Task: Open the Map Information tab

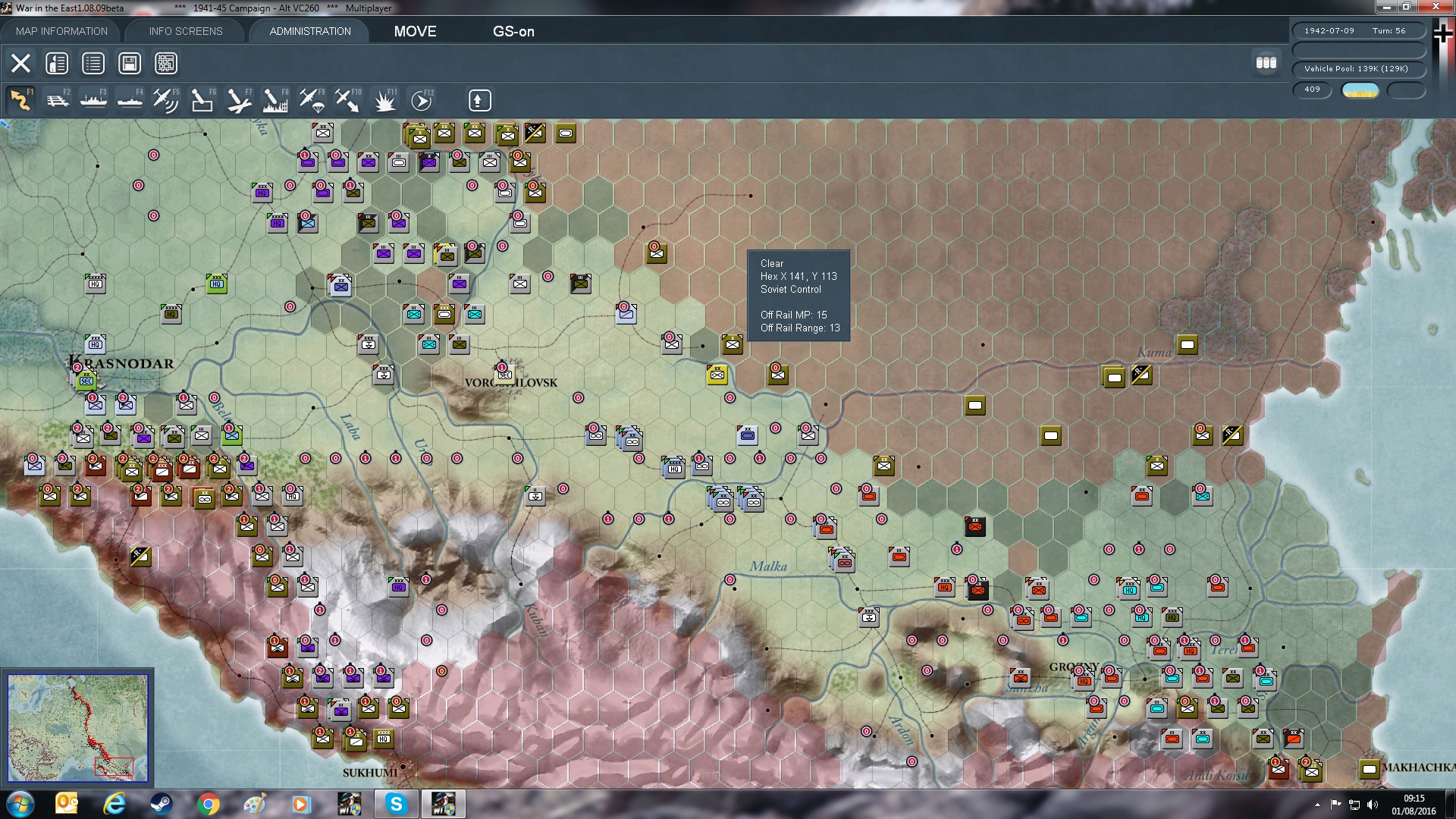Action: (61, 31)
